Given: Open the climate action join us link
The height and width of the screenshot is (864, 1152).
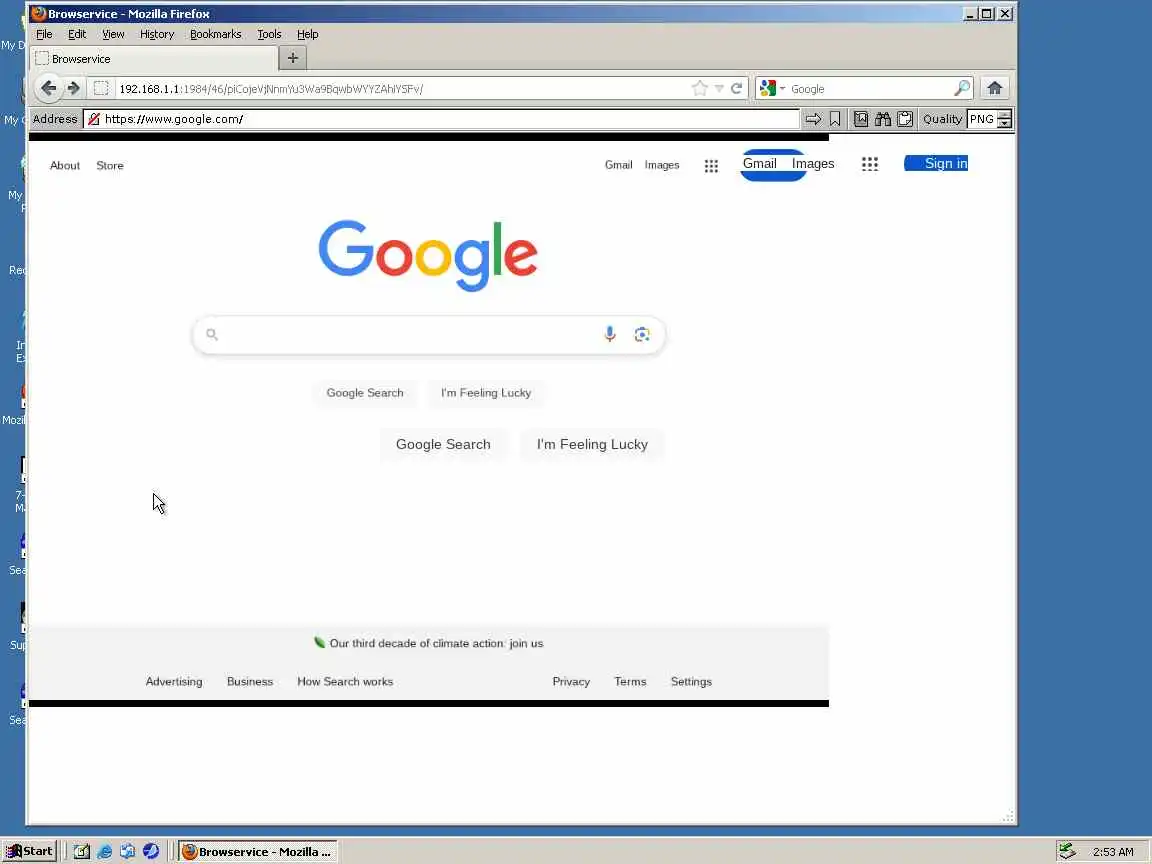Looking at the screenshot, I should pos(436,644).
